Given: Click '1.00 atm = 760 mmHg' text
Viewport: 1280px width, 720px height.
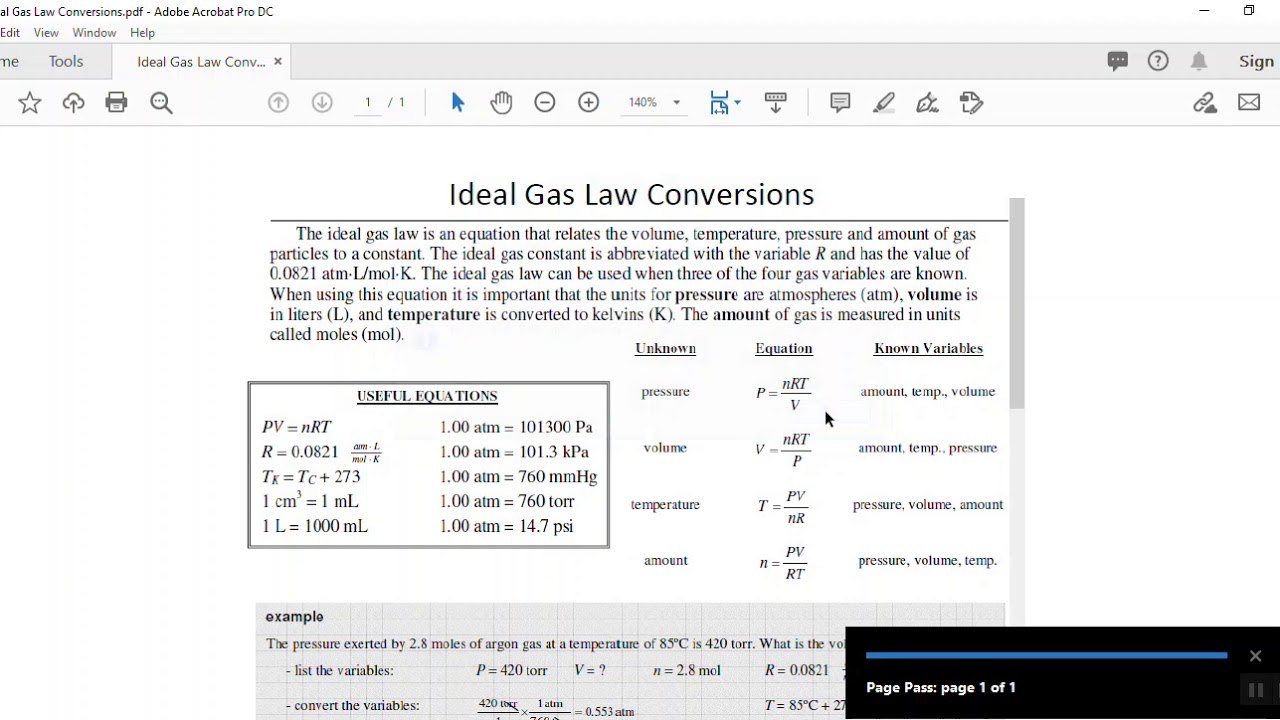Looking at the screenshot, I should (518, 477).
